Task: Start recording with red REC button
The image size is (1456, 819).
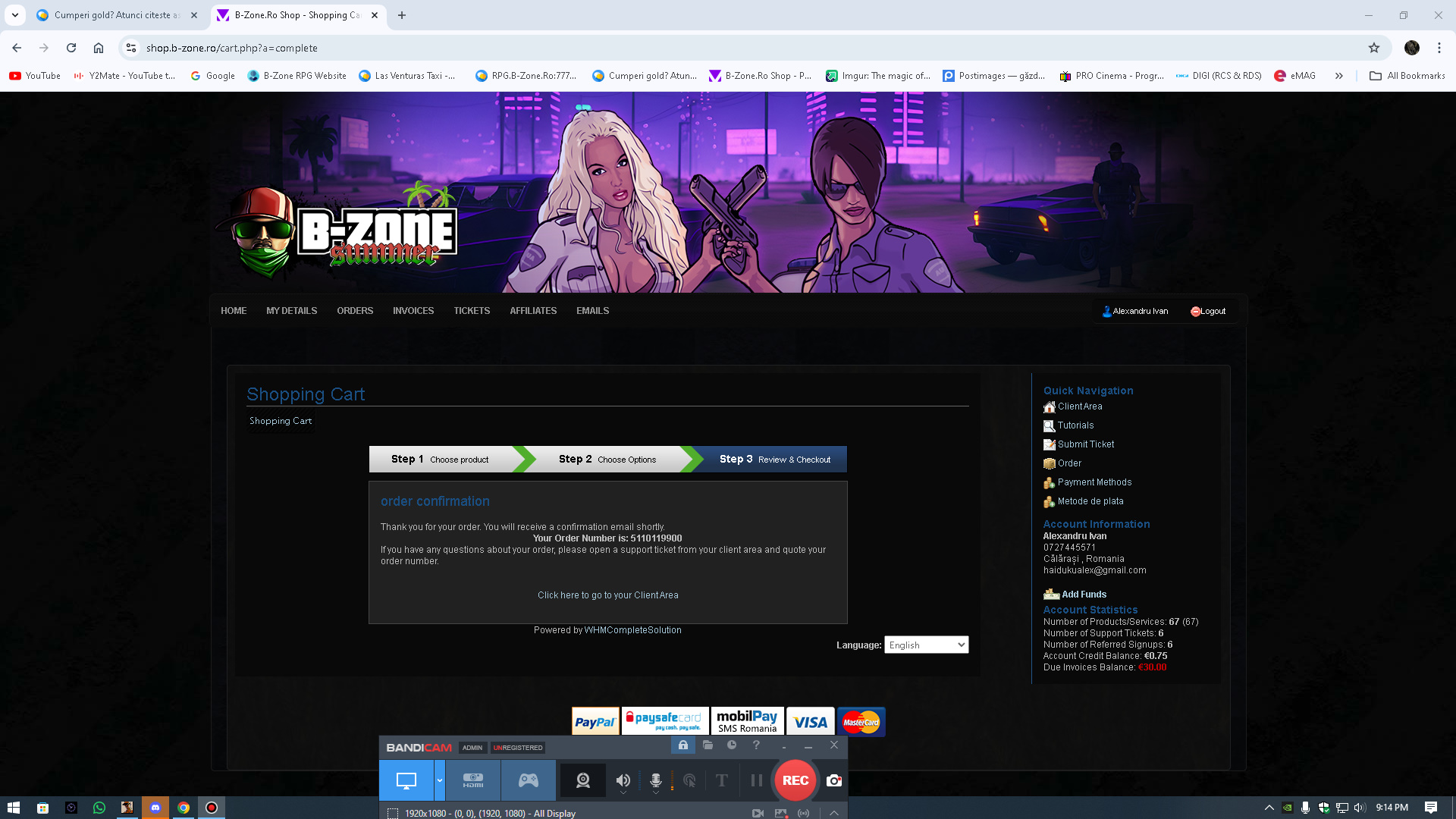Action: pos(795,780)
